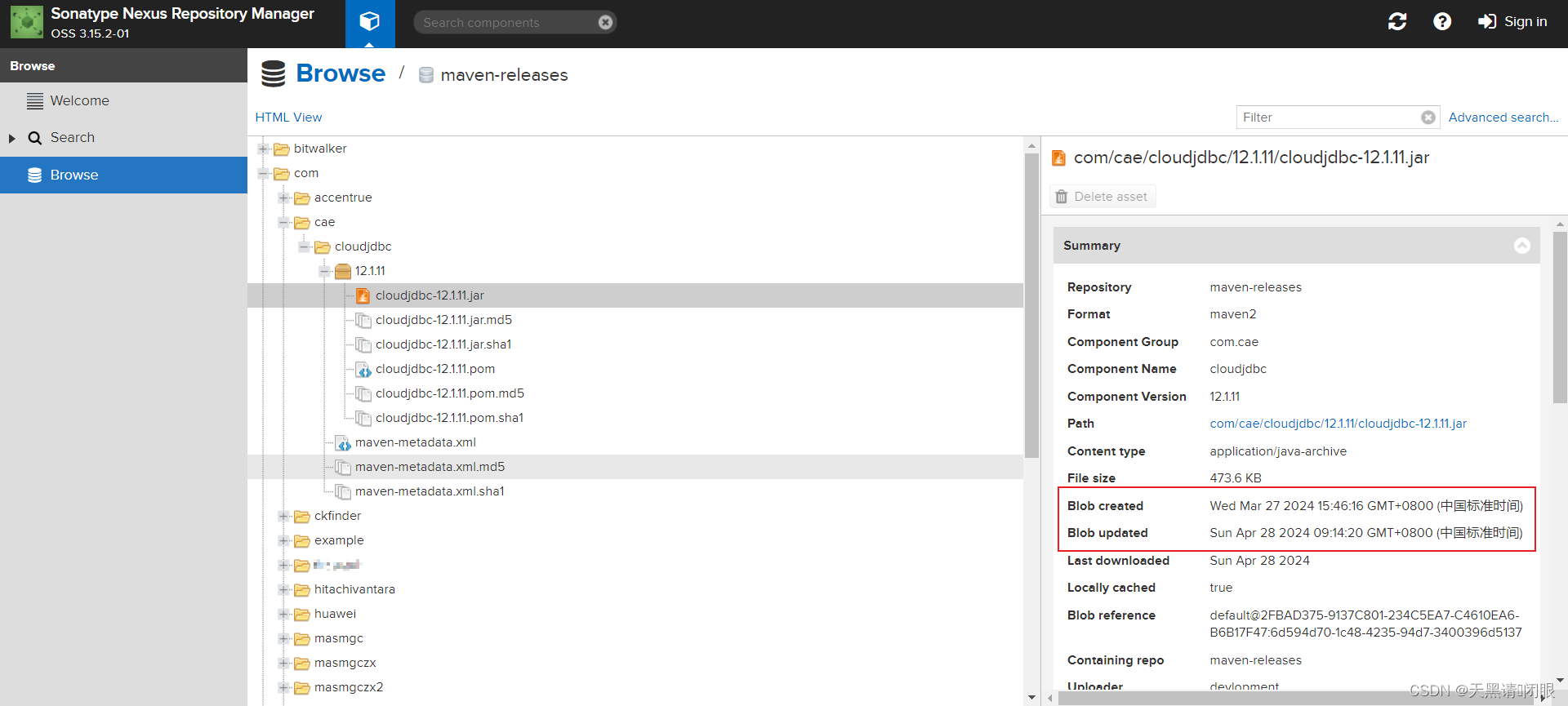Collapse the com folder
Screen dimensions: 1568x706
pyautogui.click(x=263, y=173)
